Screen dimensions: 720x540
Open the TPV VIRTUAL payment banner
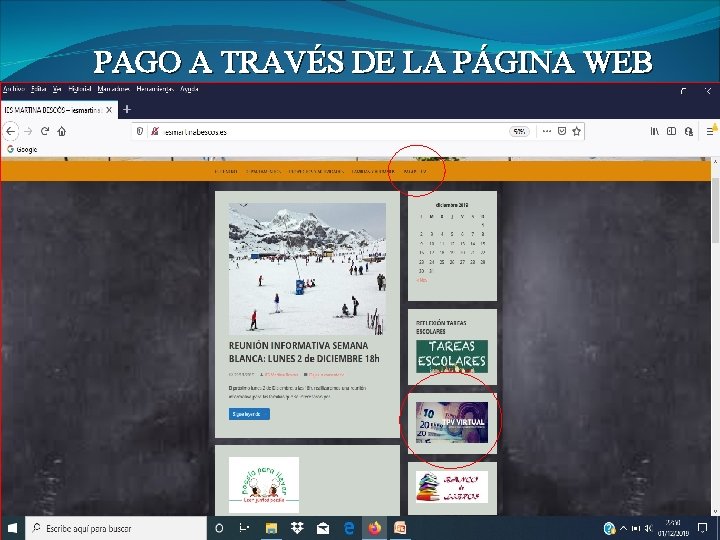coord(452,422)
